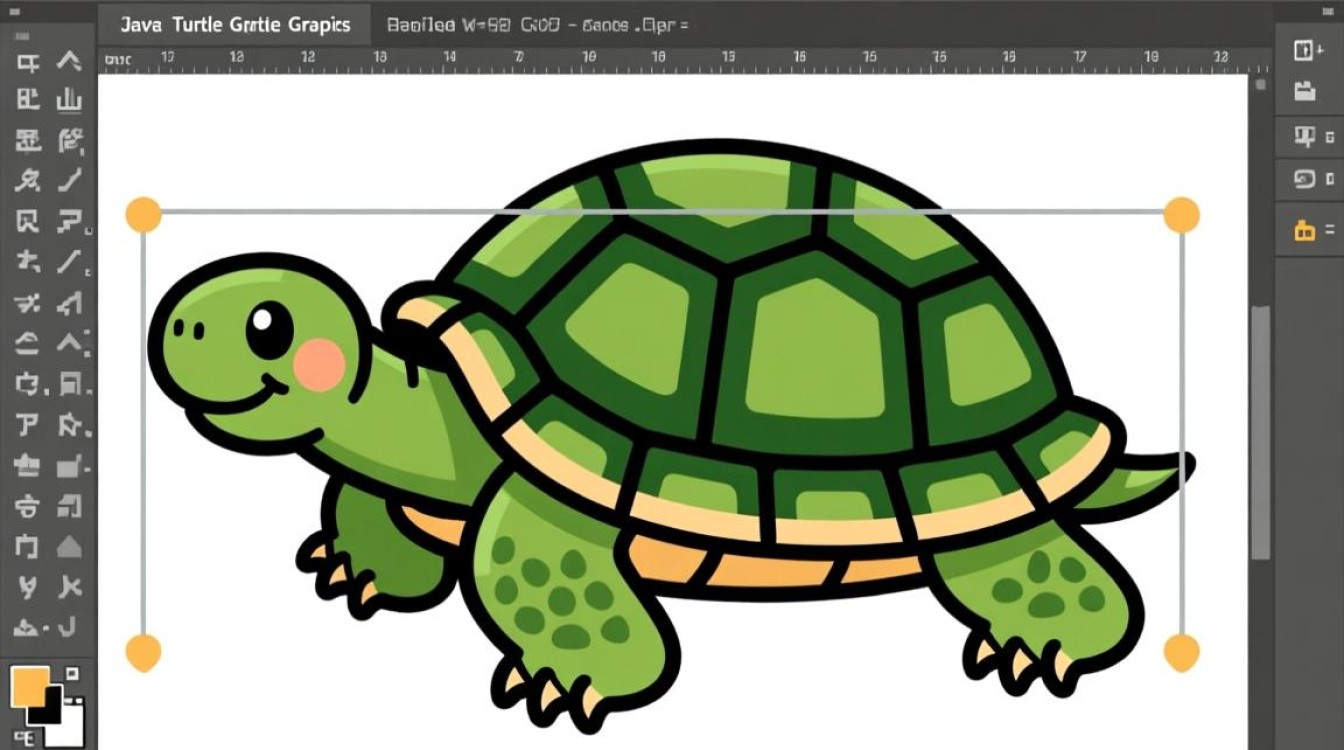The width and height of the screenshot is (1344, 750).
Task: Click the bottom-right orange selection handle
Action: [x=1182, y=652]
